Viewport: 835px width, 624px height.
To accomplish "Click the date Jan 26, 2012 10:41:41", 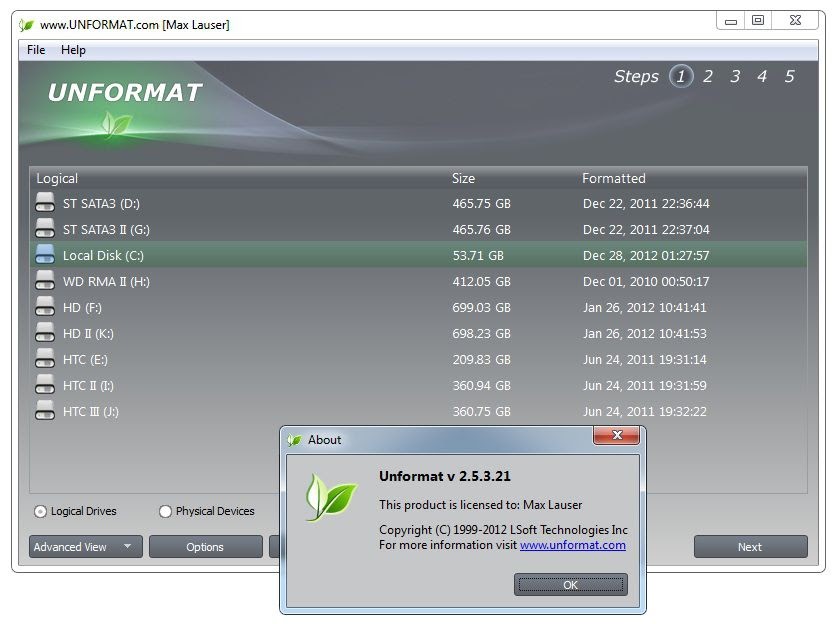I will 644,308.
